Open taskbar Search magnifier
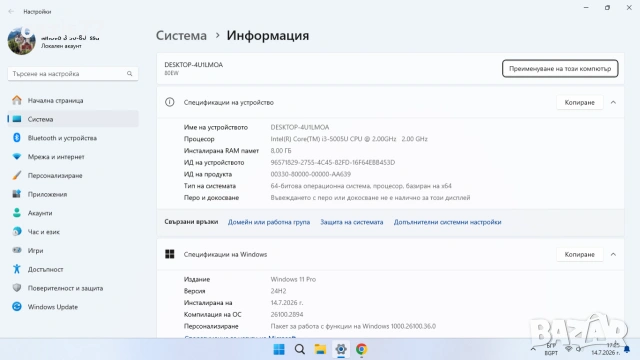The image size is (640, 360). point(300,349)
